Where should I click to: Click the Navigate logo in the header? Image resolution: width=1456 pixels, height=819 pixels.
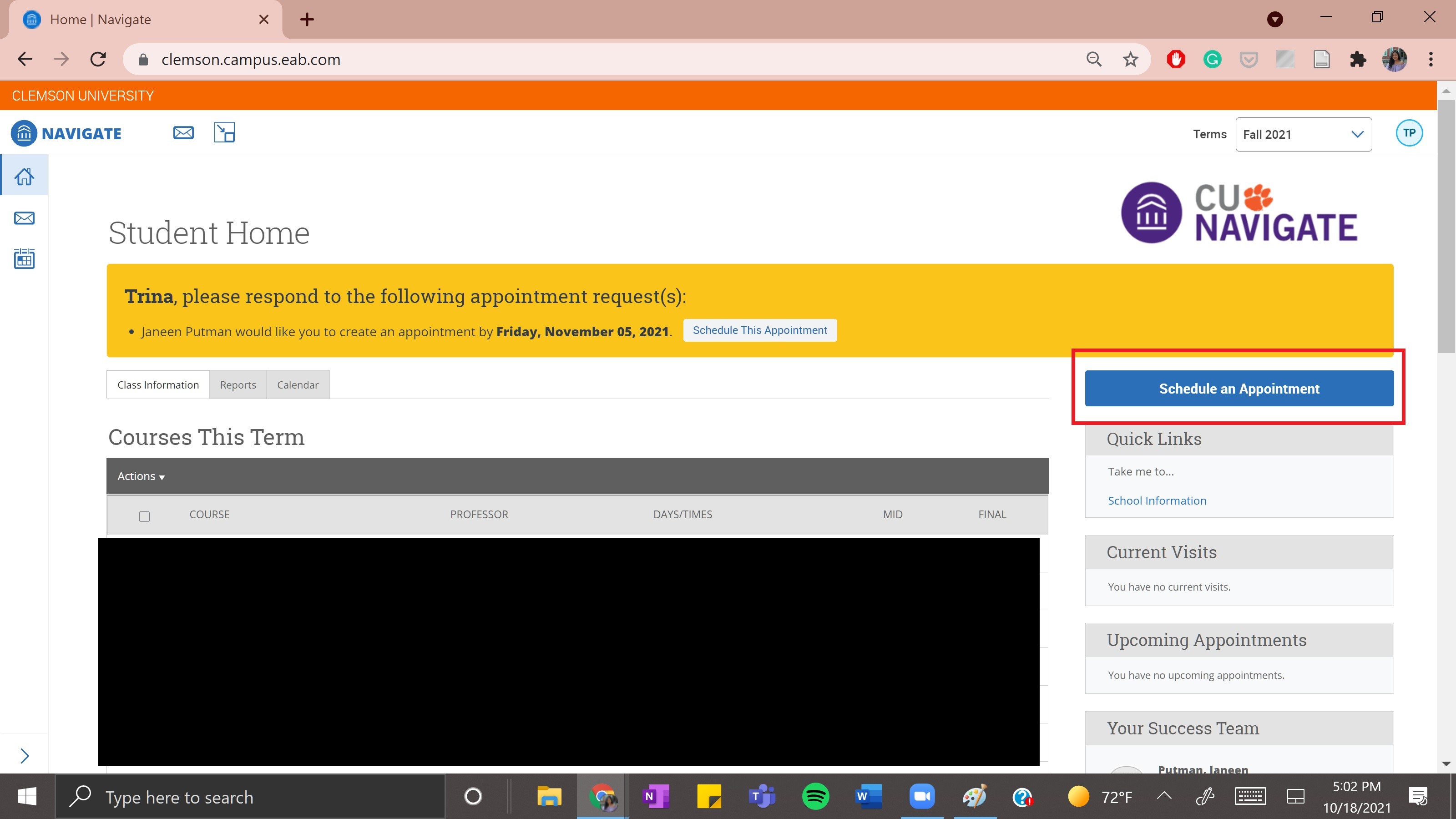click(66, 133)
